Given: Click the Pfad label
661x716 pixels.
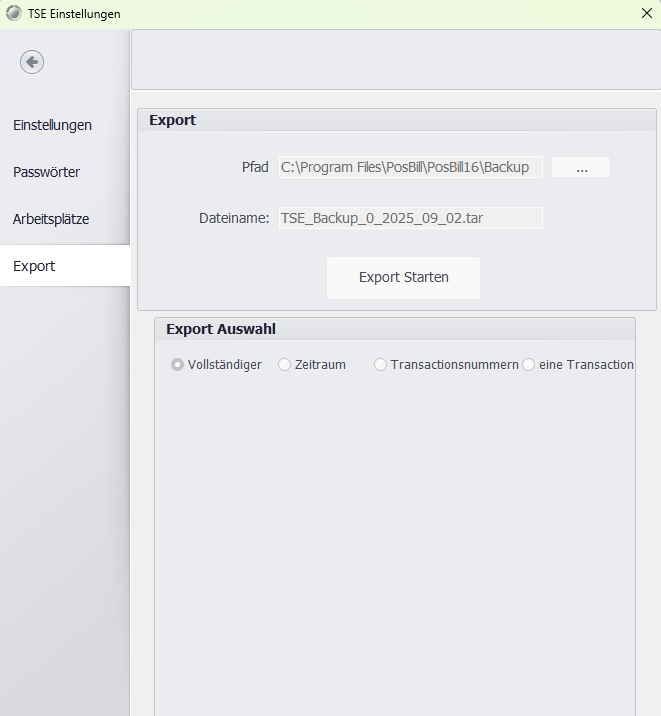Looking at the screenshot, I should point(255,167).
